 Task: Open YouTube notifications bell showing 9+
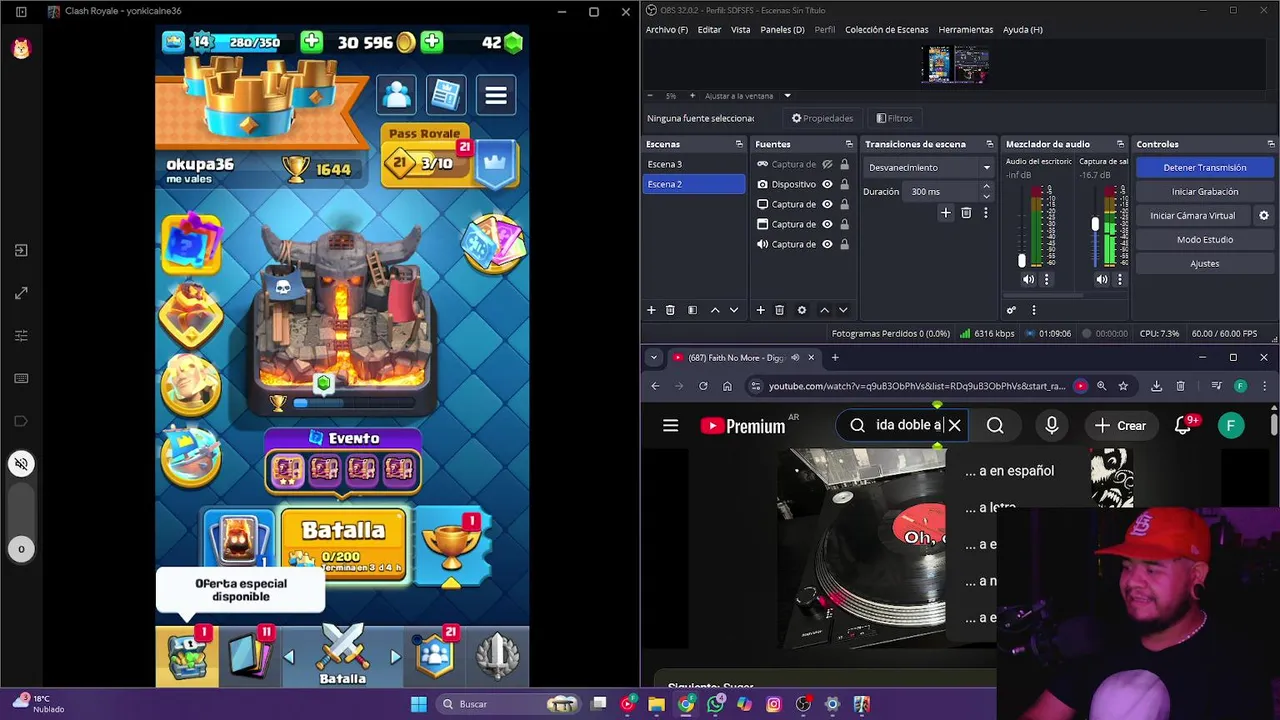point(1184,425)
